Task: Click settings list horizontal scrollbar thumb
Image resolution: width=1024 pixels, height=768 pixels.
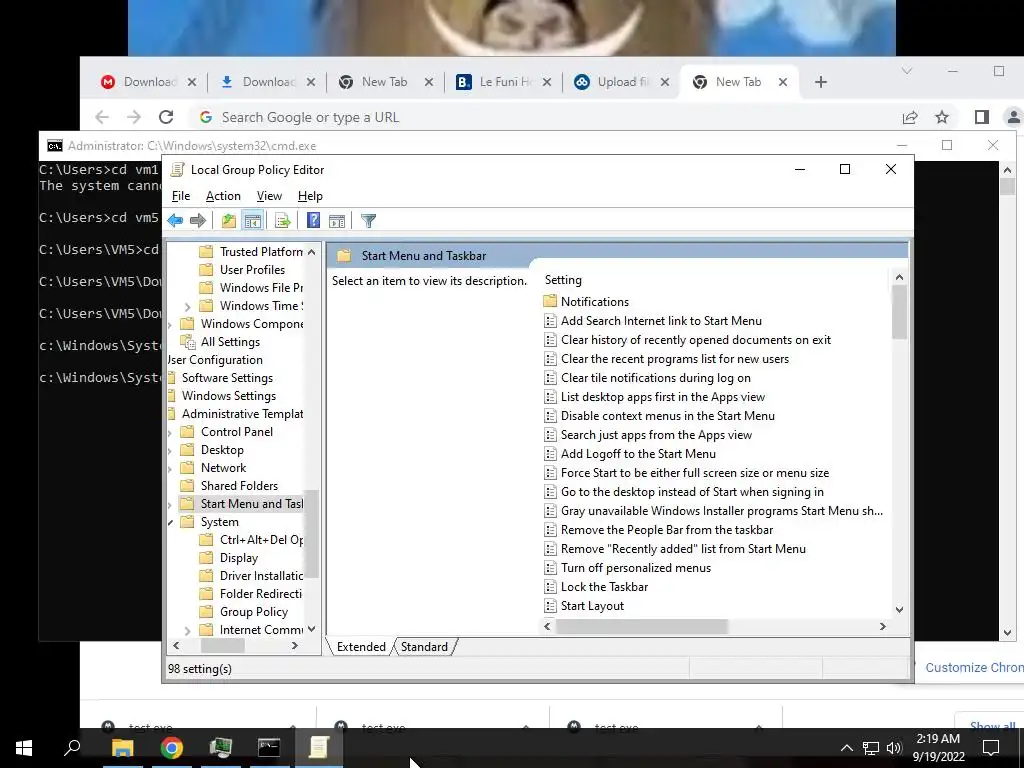Action: (641, 626)
